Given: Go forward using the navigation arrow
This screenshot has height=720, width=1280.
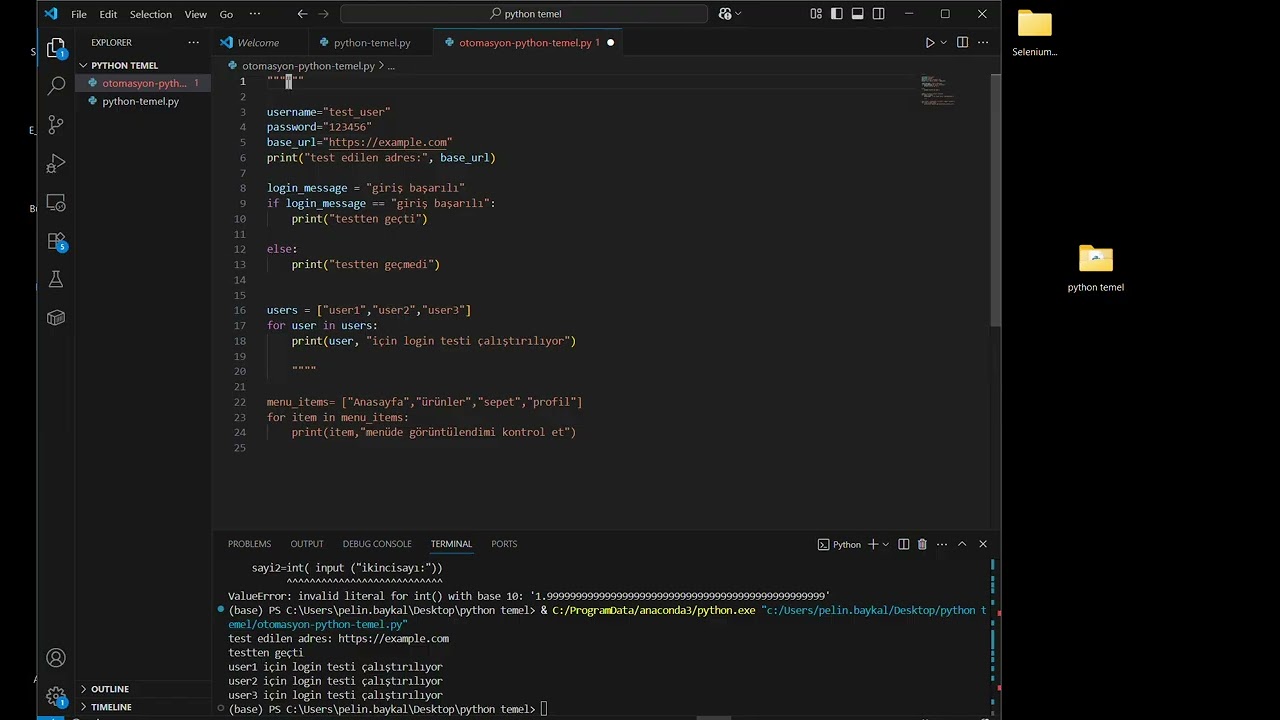Looking at the screenshot, I should 323,14.
